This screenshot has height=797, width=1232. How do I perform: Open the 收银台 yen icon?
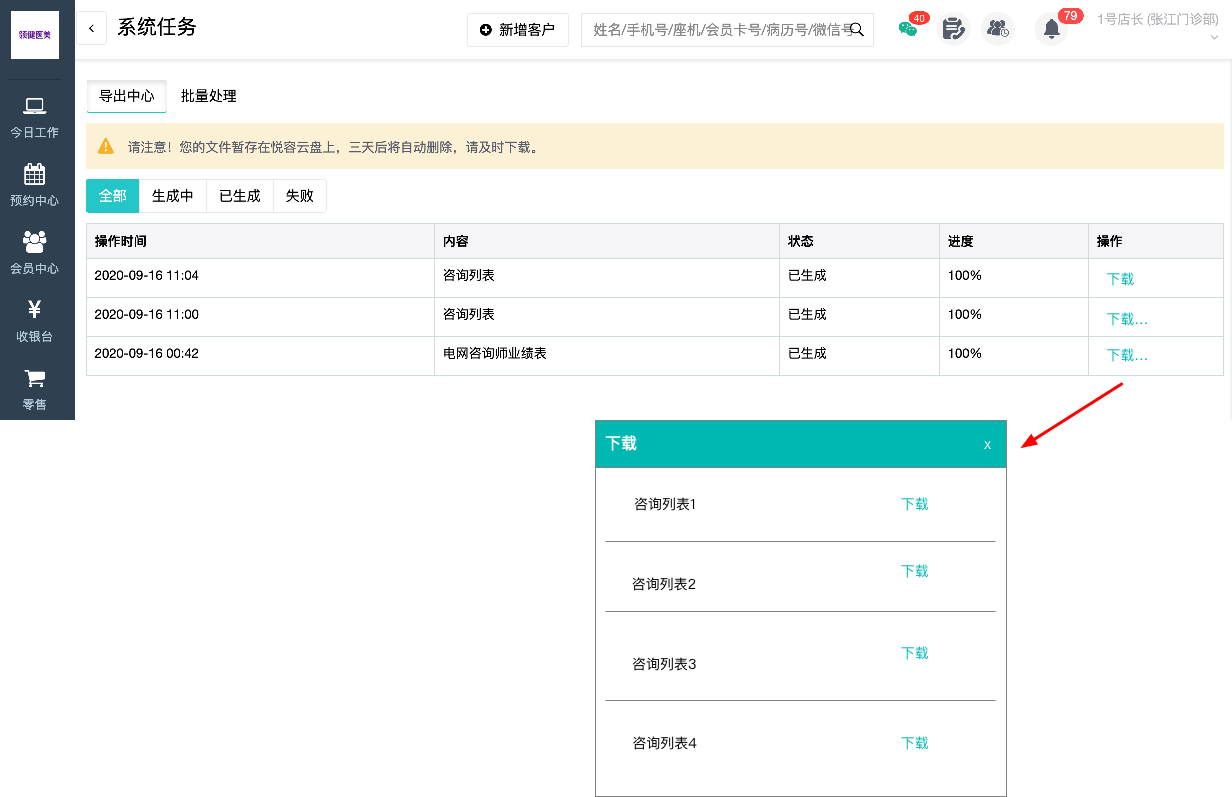tap(35, 310)
